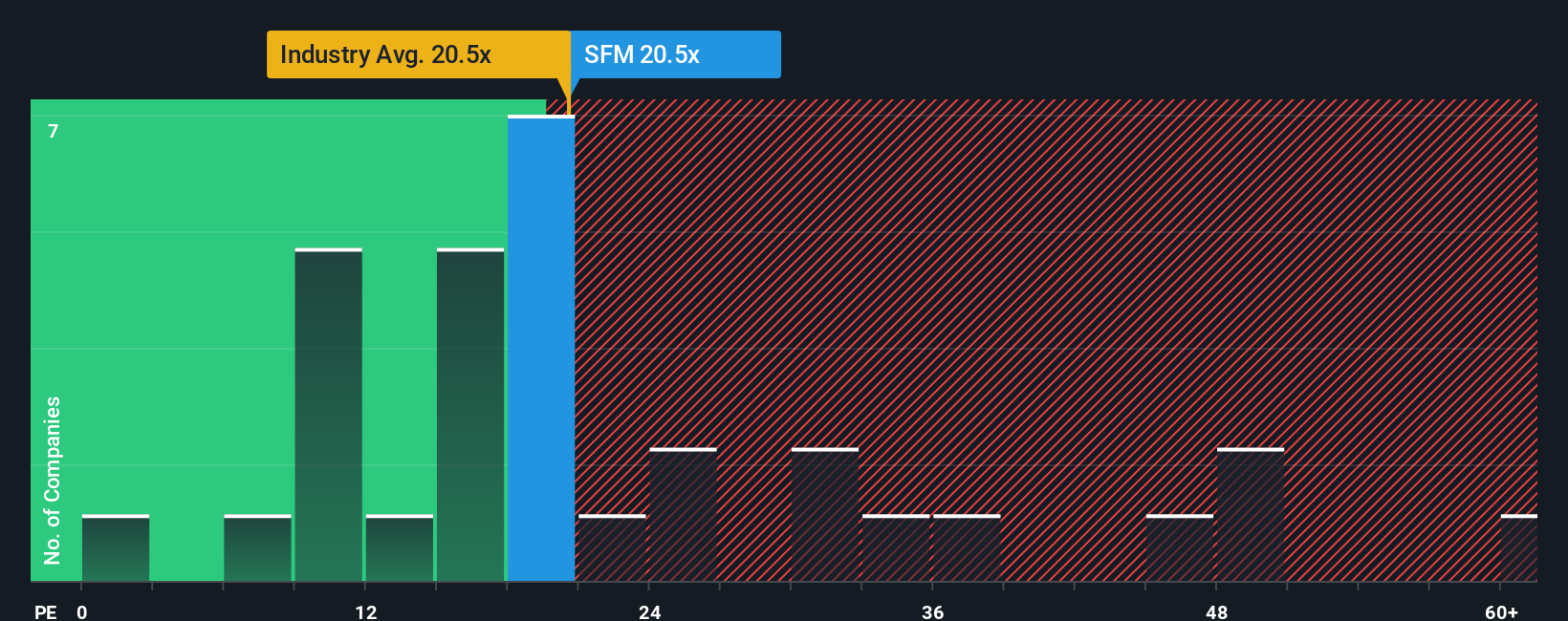
Task: Select the short bar just right of PE 36
Action: 967,548
